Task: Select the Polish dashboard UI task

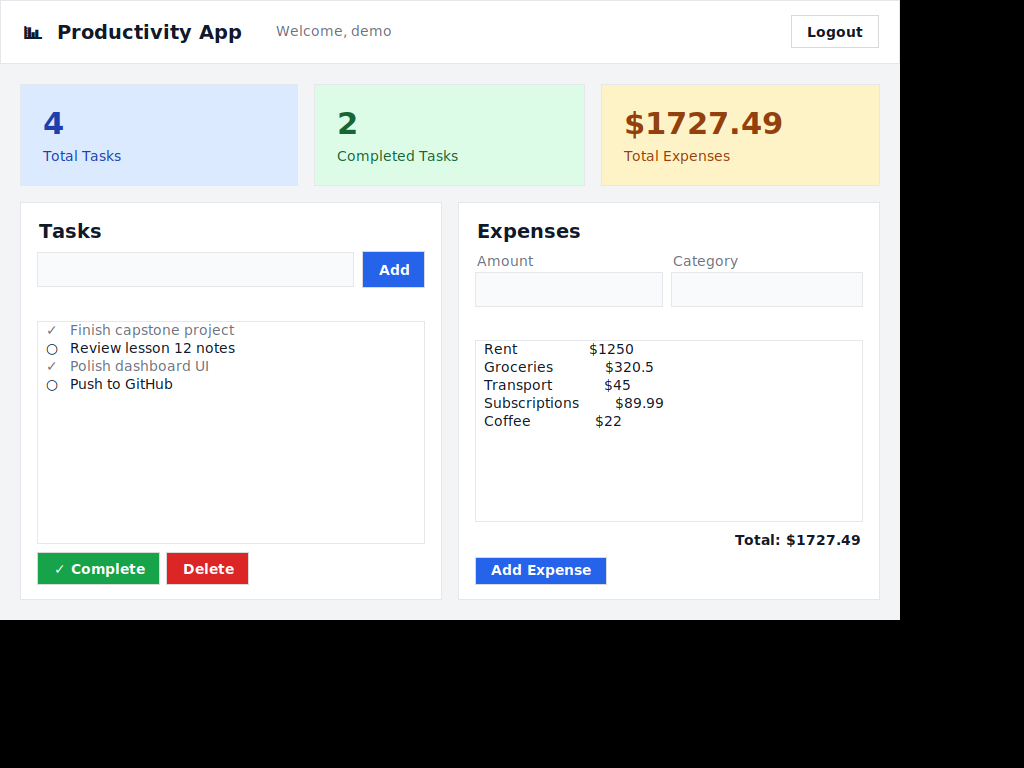Action: coord(231,366)
